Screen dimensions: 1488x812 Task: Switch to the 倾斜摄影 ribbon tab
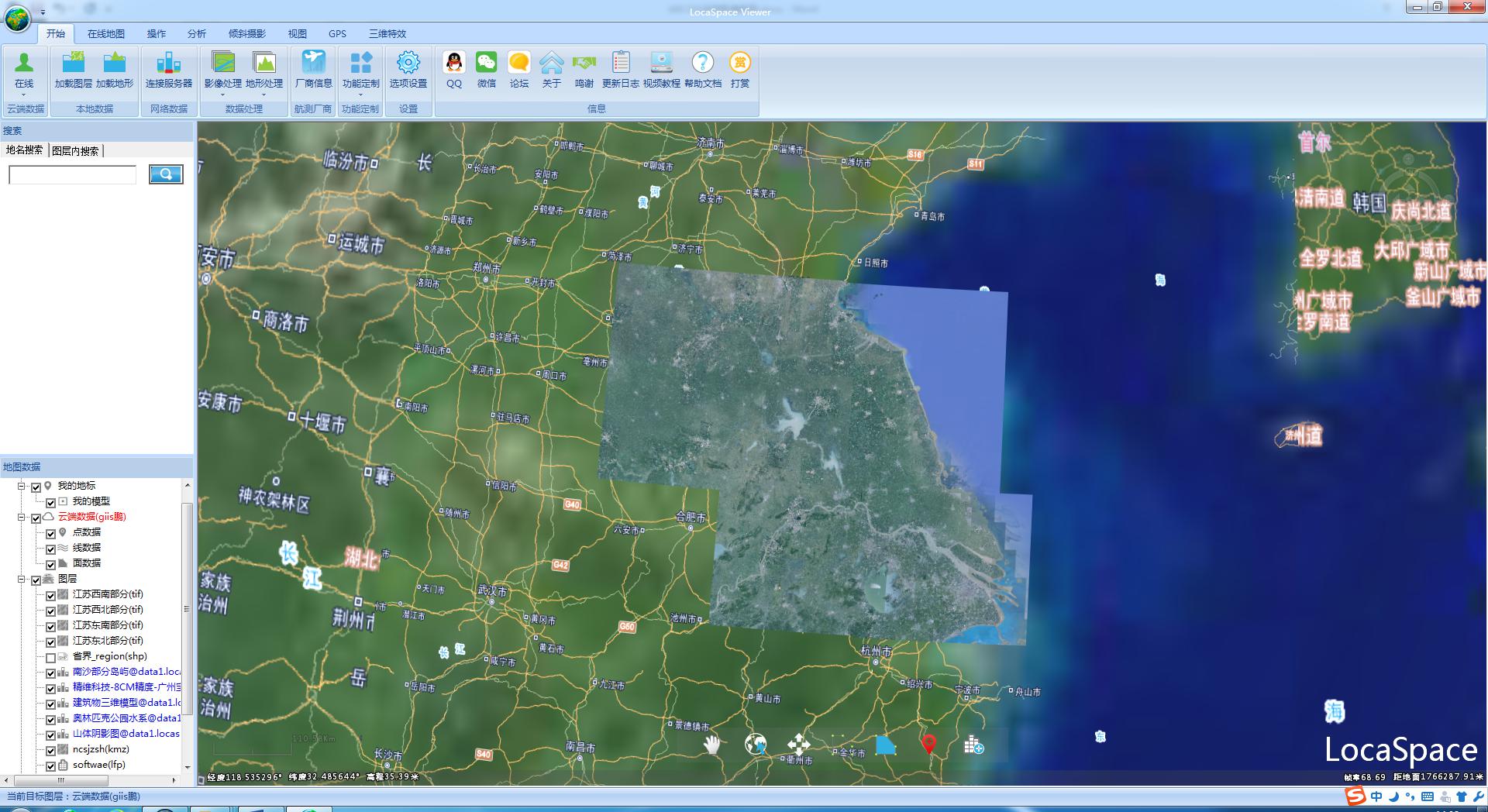coord(247,34)
